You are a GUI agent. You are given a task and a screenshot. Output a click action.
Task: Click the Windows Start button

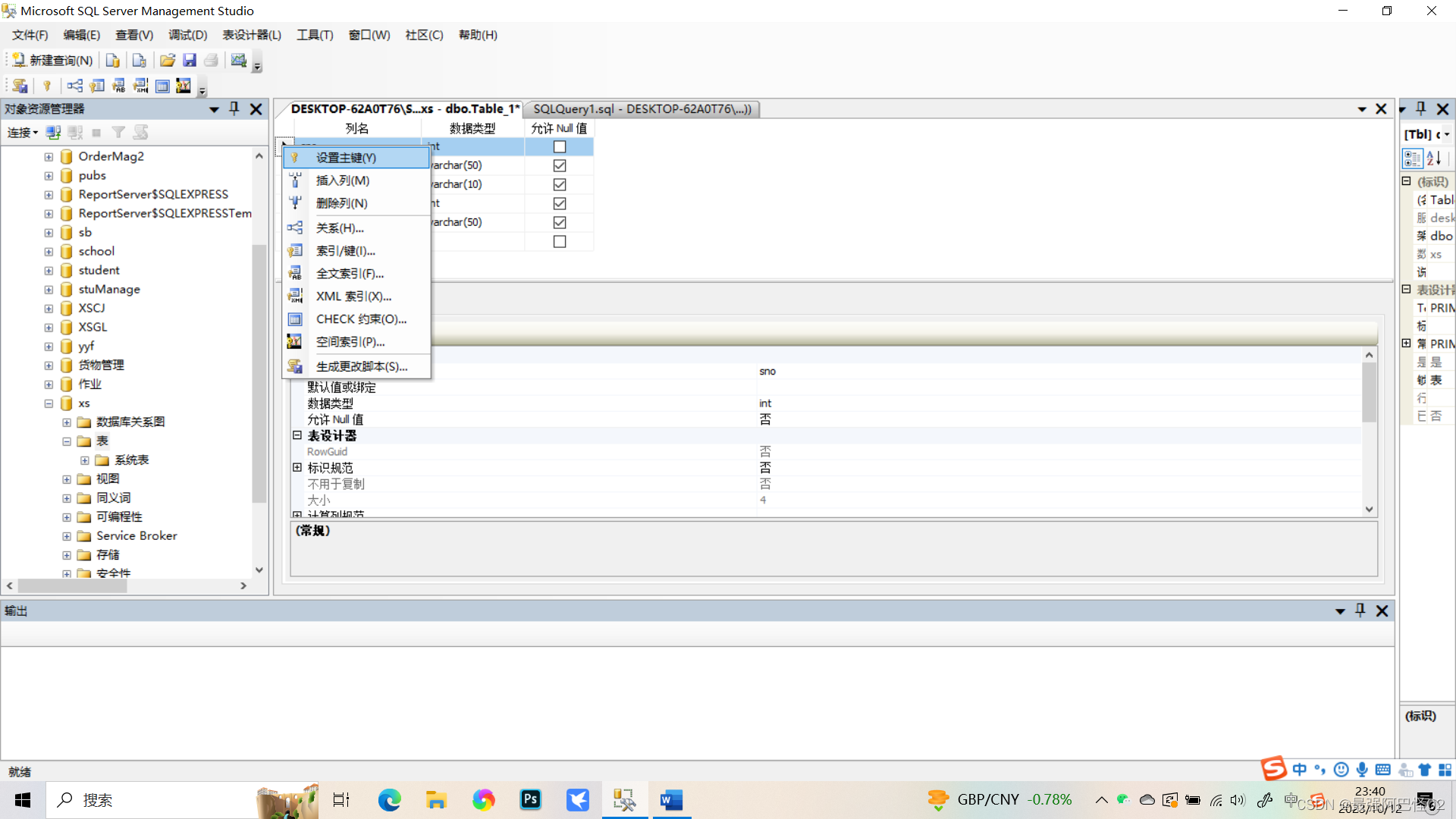23,800
